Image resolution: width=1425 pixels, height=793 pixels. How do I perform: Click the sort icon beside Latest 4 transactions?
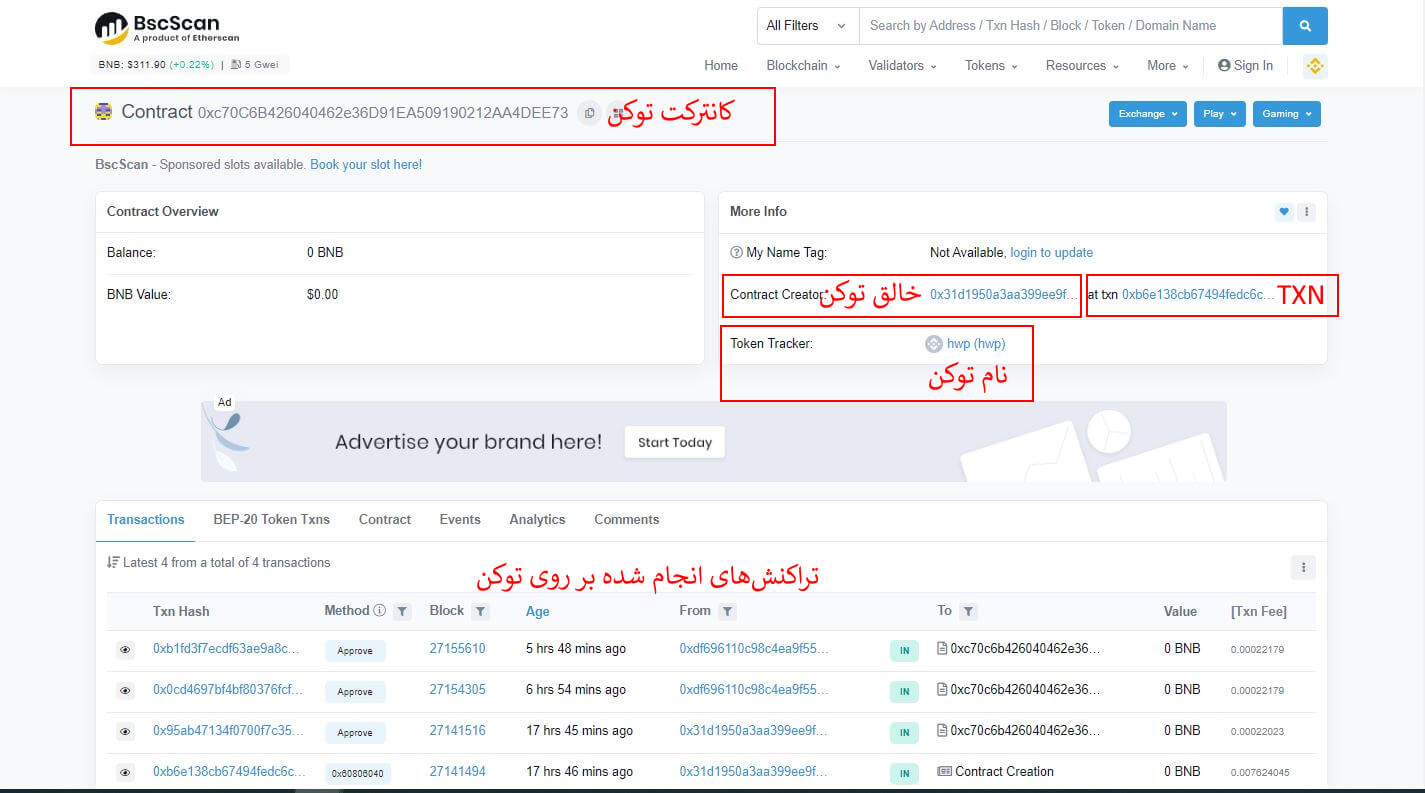click(x=113, y=563)
